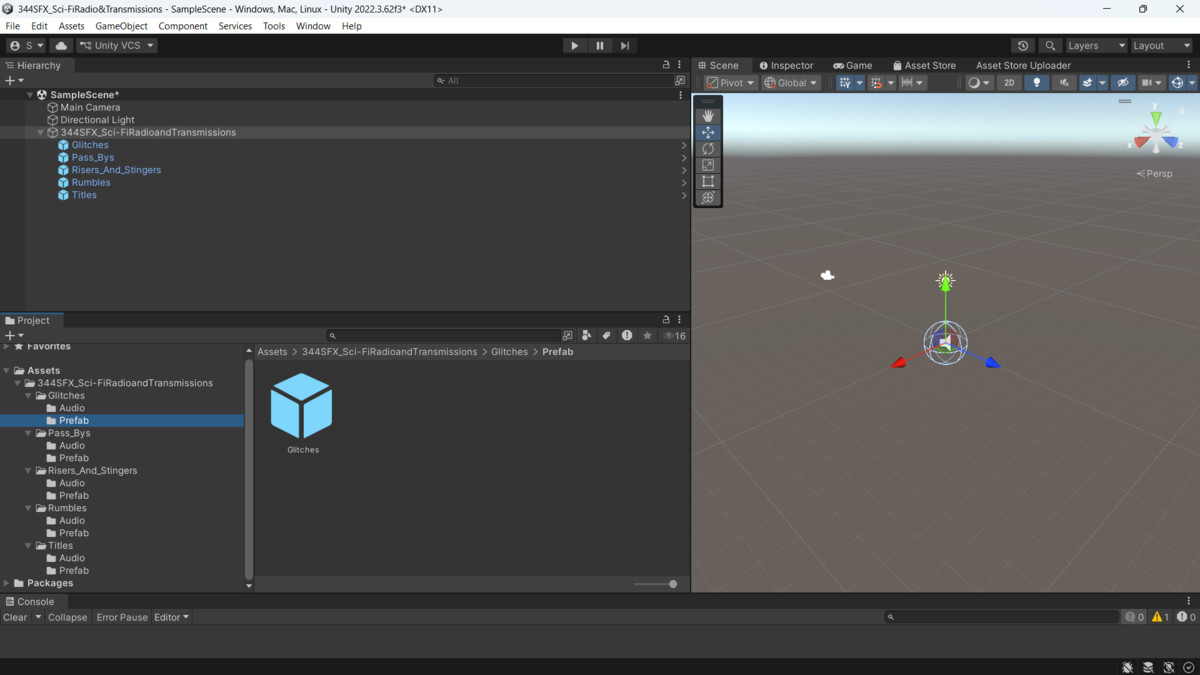
Task: Click the Play button
Action: [574, 45]
